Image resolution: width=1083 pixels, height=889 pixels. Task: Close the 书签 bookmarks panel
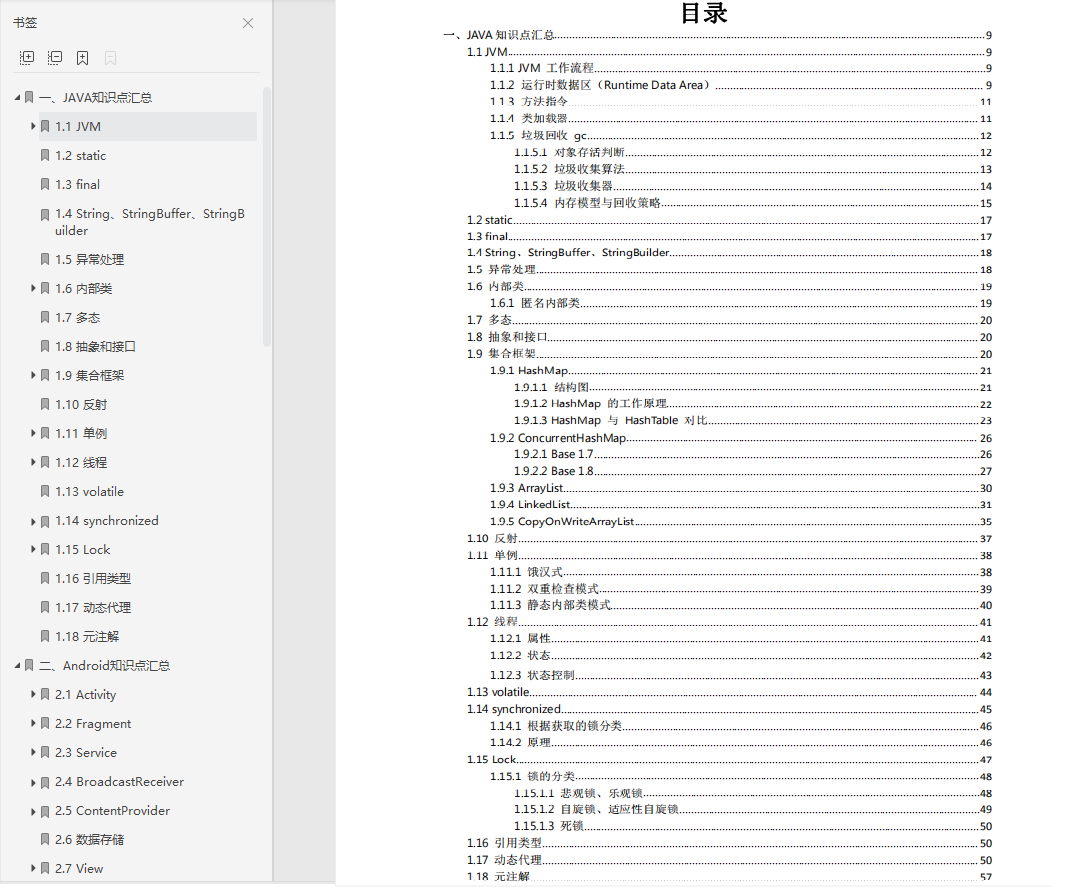[248, 23]
